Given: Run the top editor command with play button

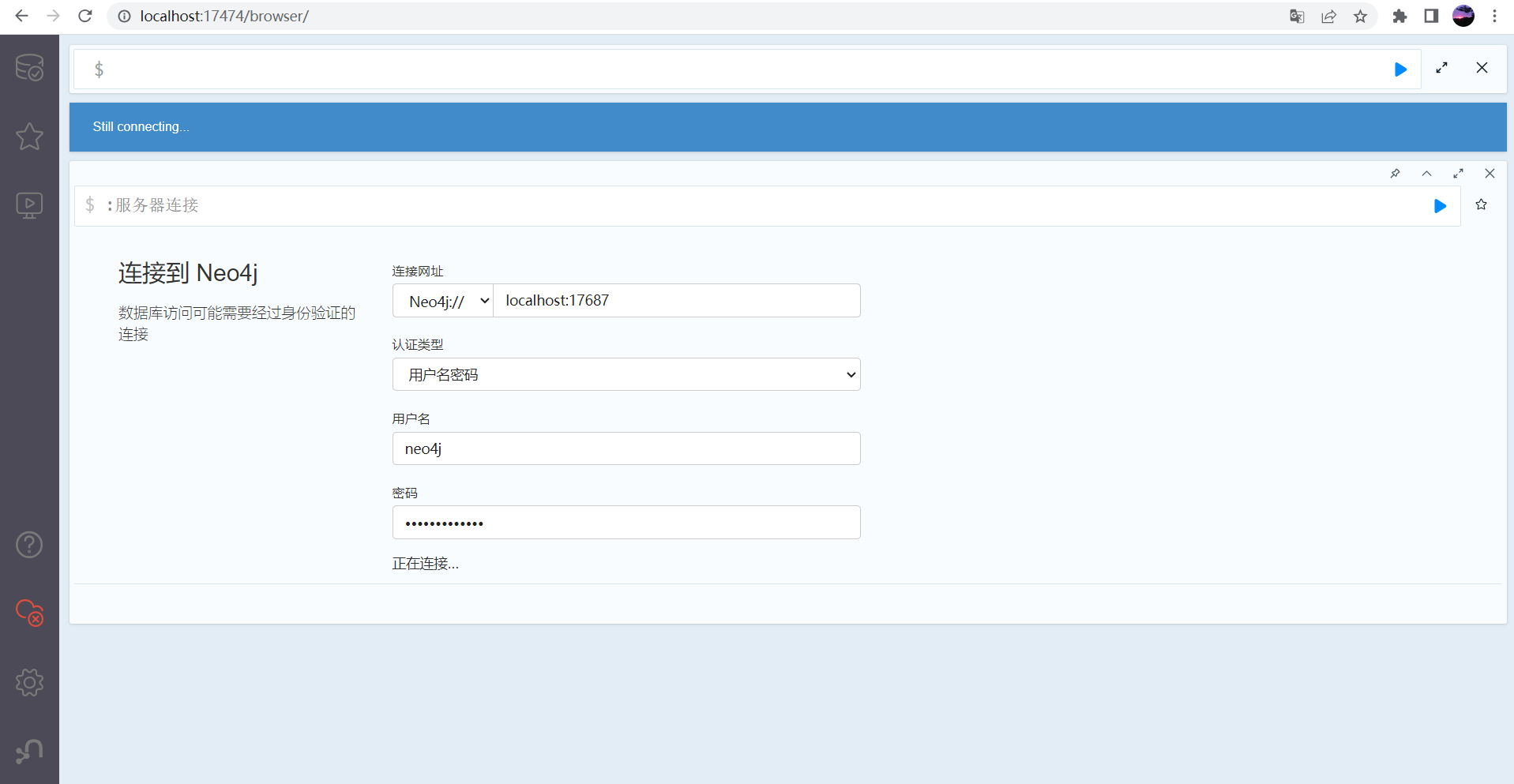Looking at the screenshot, I should pos(1400,69).
